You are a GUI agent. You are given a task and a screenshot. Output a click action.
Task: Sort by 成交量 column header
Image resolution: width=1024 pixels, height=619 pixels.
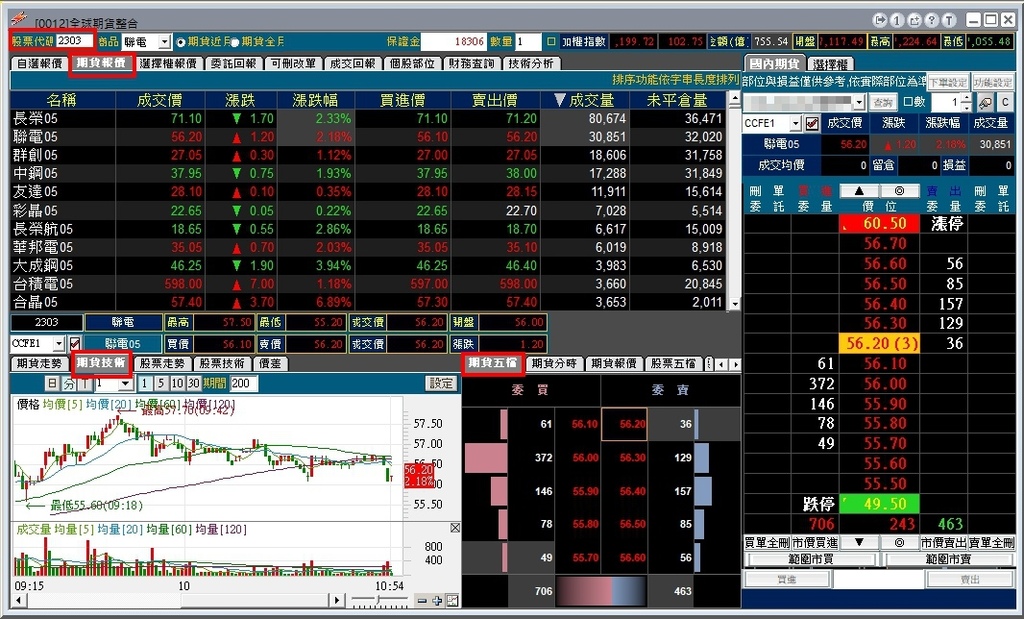tap(584, 100)
